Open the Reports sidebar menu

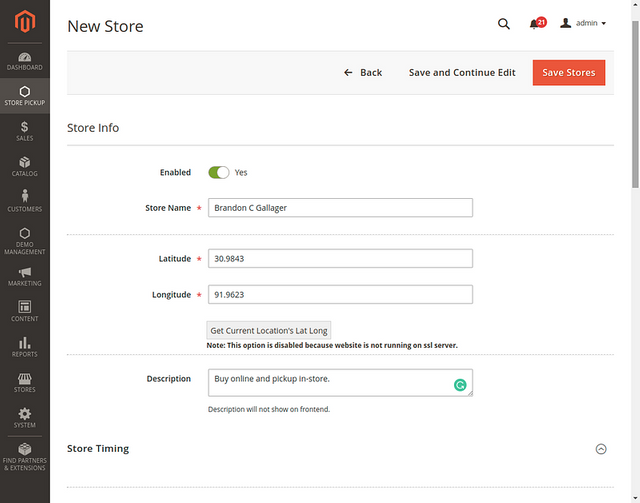(x=24, y=347)
